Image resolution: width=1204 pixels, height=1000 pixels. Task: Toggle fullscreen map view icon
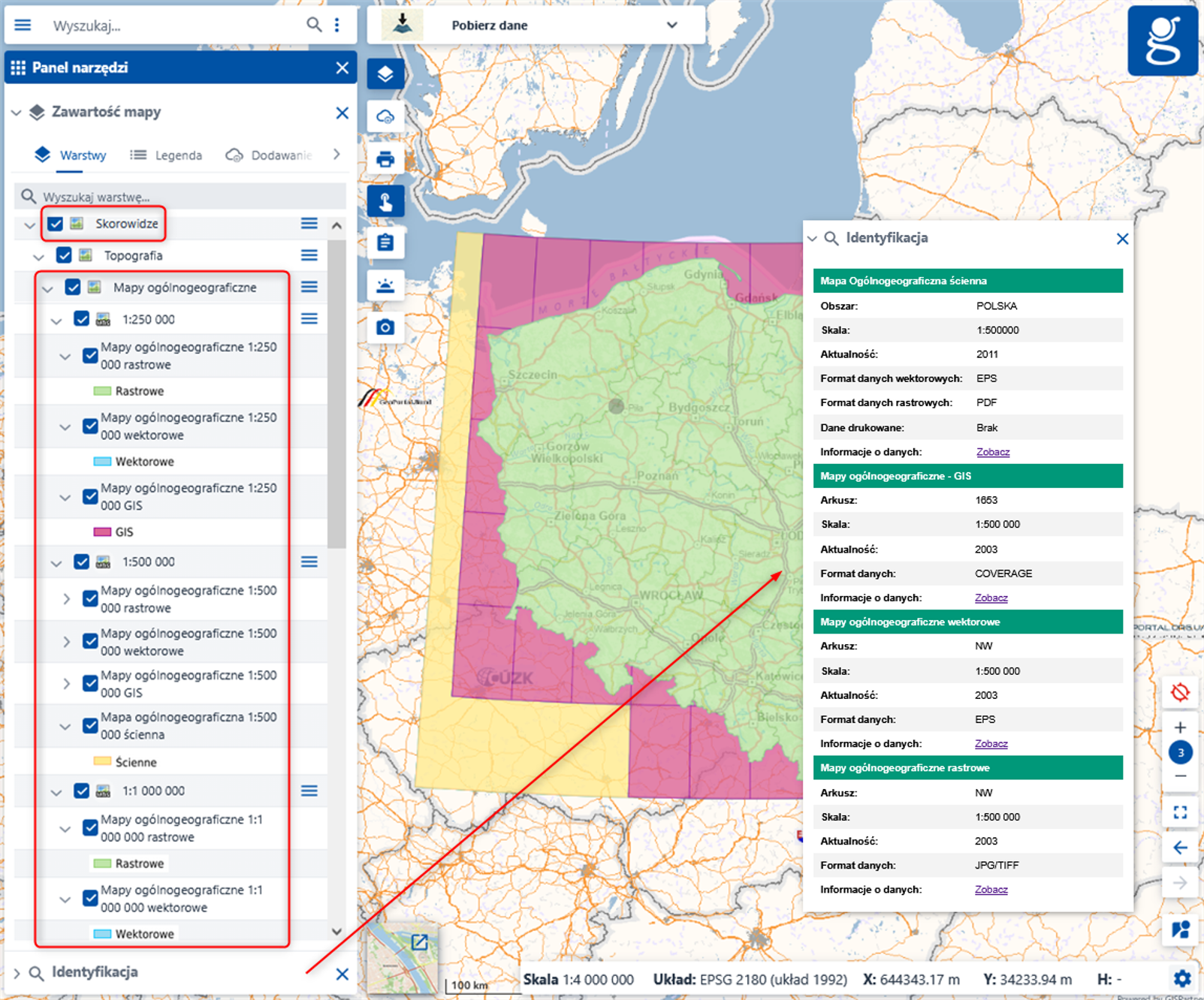(1180, 812)
